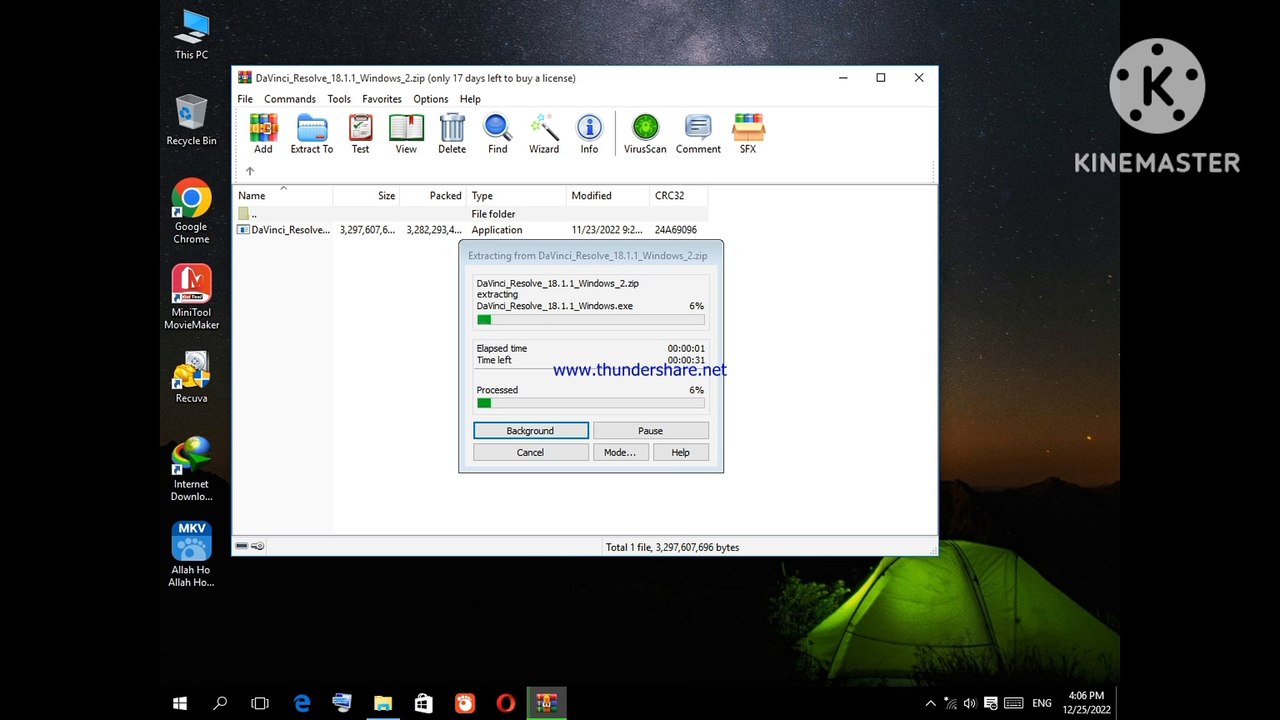Image resolution: width=1280 pixels, height=720 pixels.
Task: Launch the Wizard wand tool
Action: tap(544, 134)
